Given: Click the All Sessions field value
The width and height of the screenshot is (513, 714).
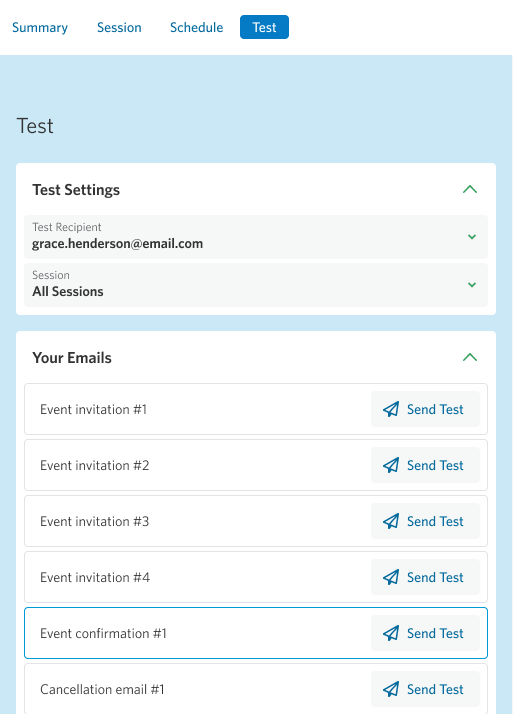Looking at the screenshot, I should [68, 291].
